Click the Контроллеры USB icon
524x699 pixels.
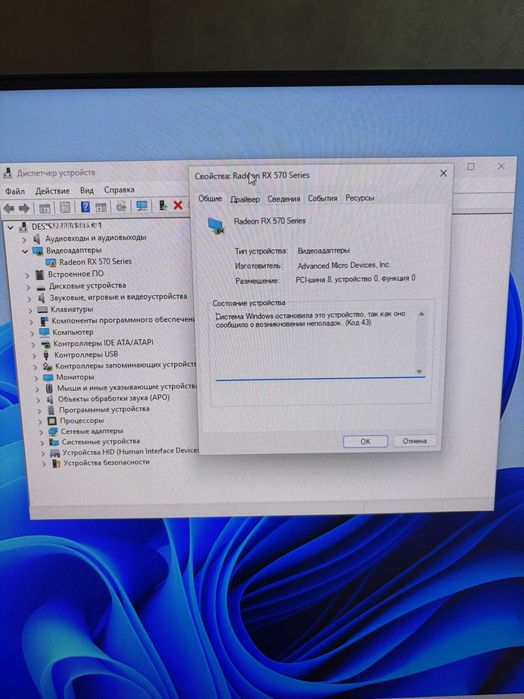pos(46,355)
